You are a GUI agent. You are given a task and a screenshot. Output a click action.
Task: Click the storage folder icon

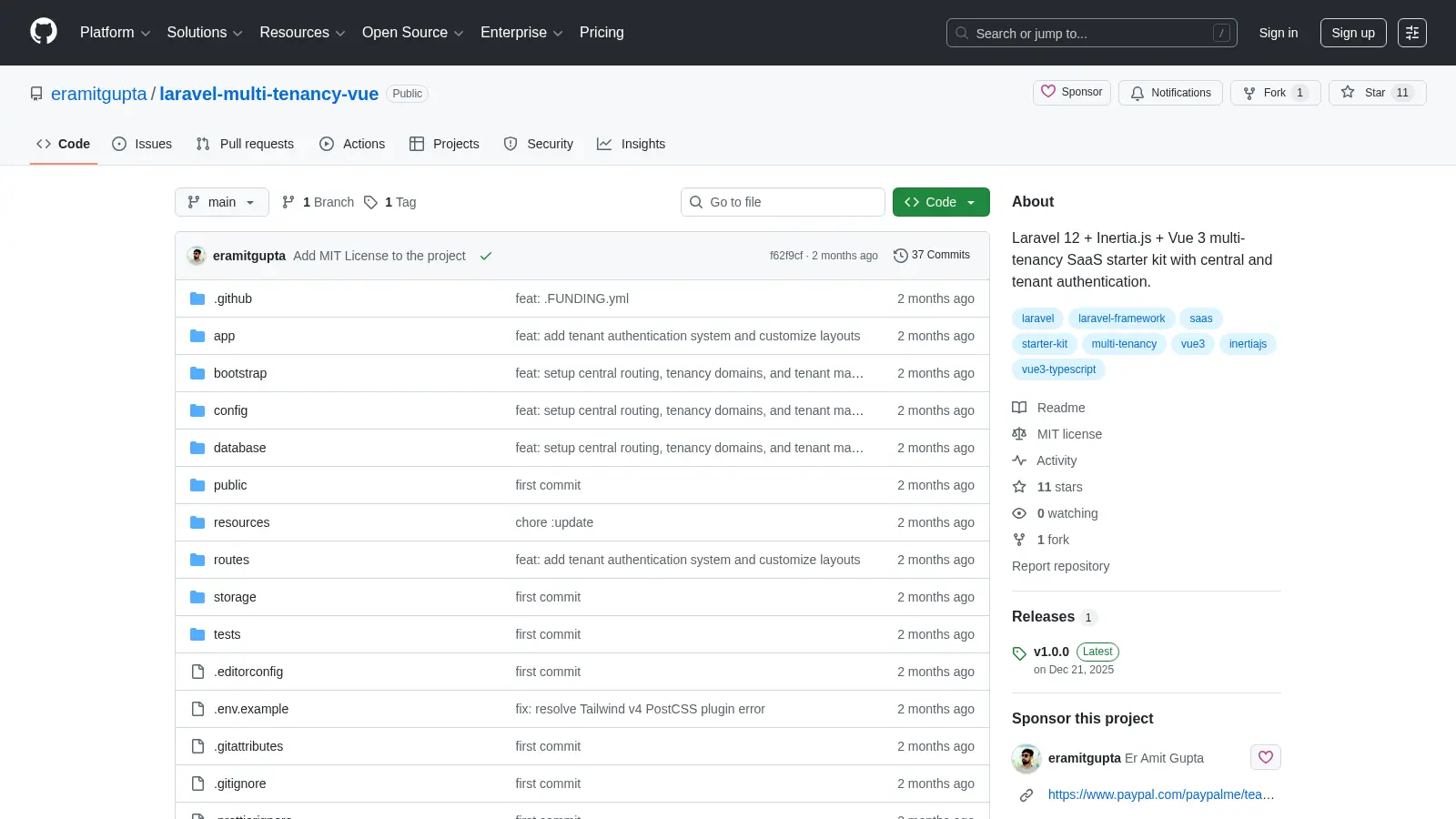(197, 597)
